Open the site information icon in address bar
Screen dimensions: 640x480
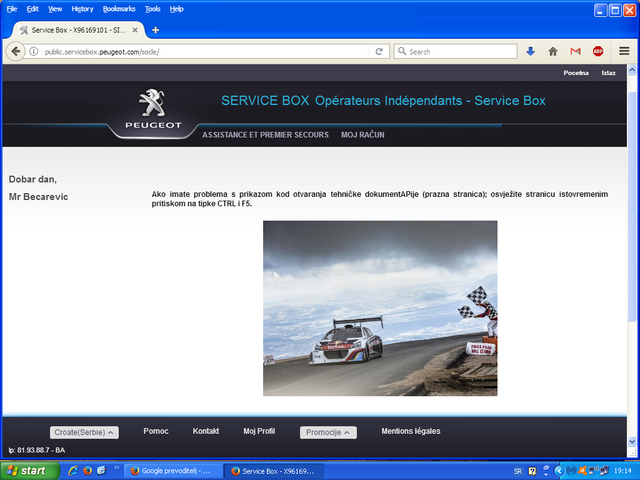tap(33, 51)
